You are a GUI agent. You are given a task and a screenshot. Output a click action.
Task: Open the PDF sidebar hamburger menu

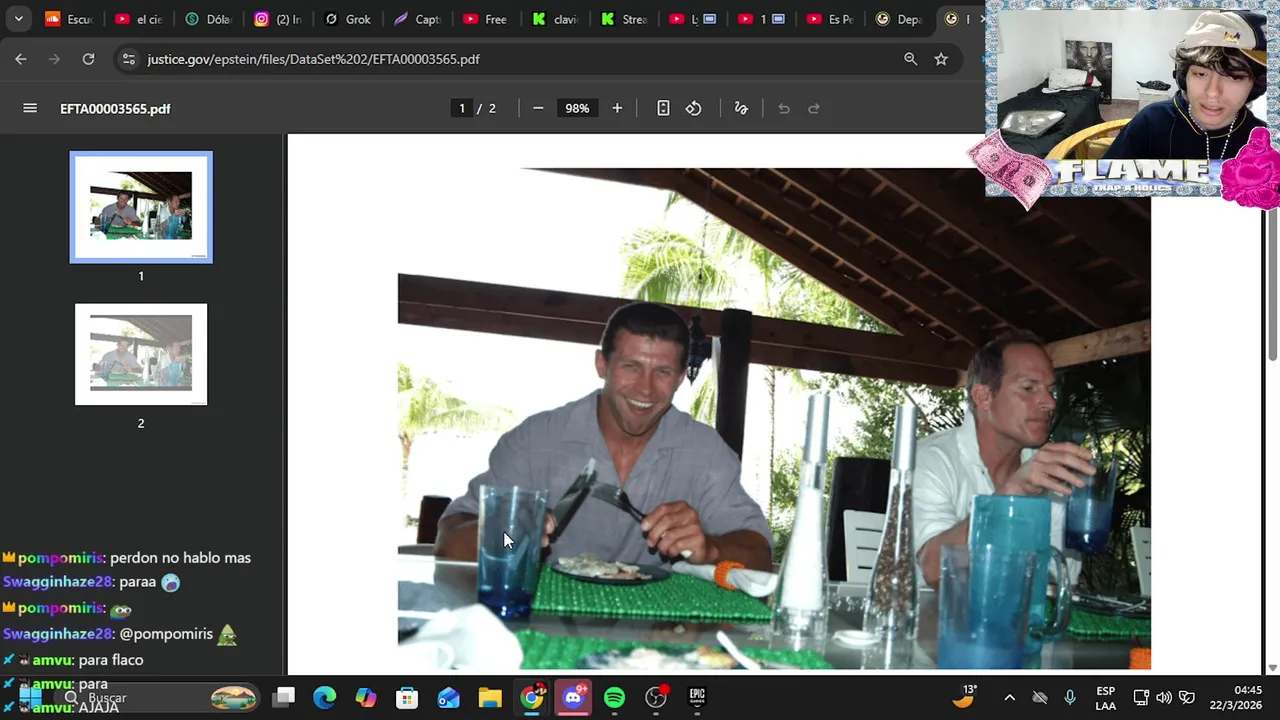(30, 108)
